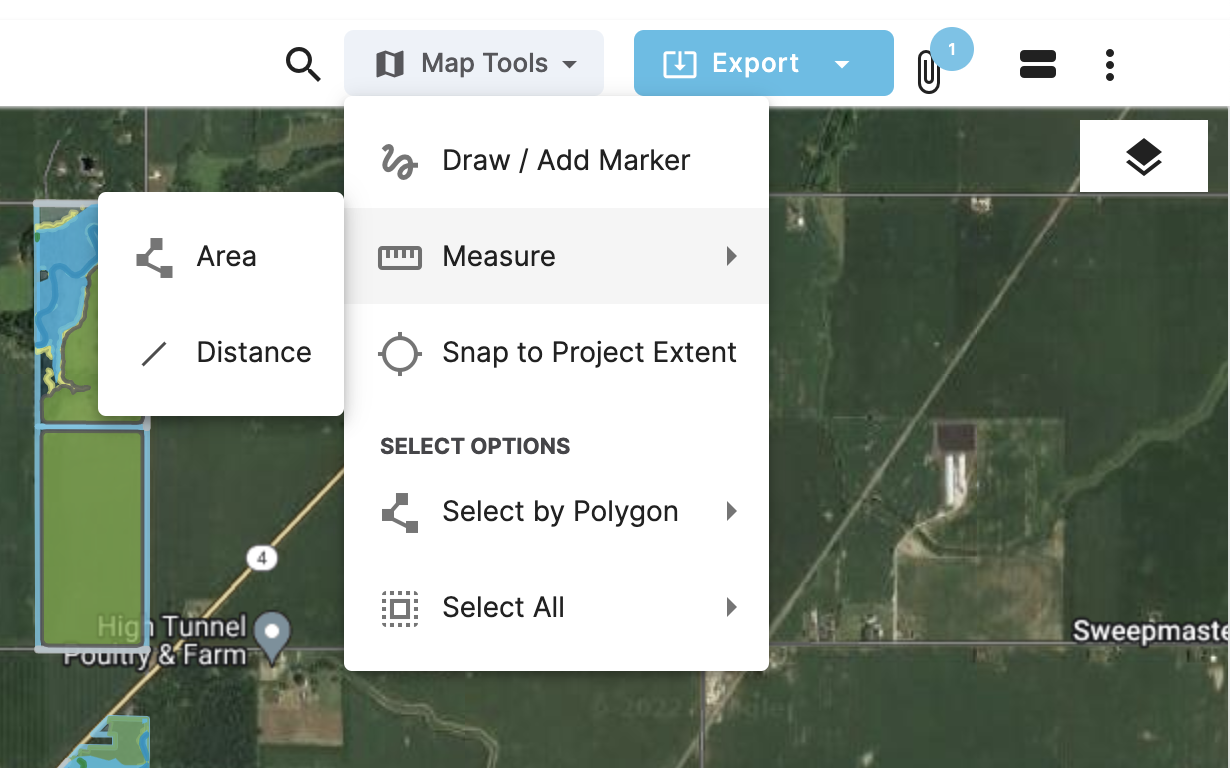The height and width of the screenshot is (768, 1230).
Task: Click the Measure ruler icon
Action: [x=399, y=256]
